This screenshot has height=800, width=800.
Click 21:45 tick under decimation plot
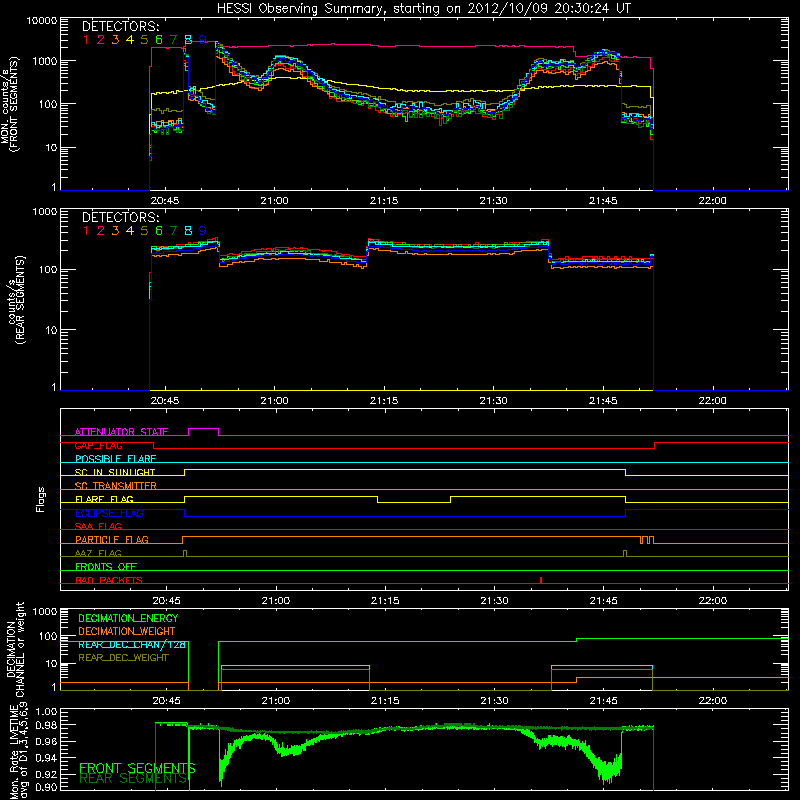(x=604, y=701)
